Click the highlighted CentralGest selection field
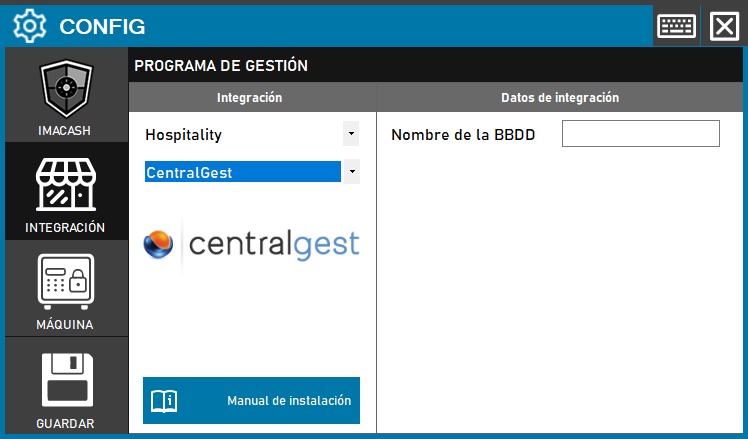 (242, 172)
